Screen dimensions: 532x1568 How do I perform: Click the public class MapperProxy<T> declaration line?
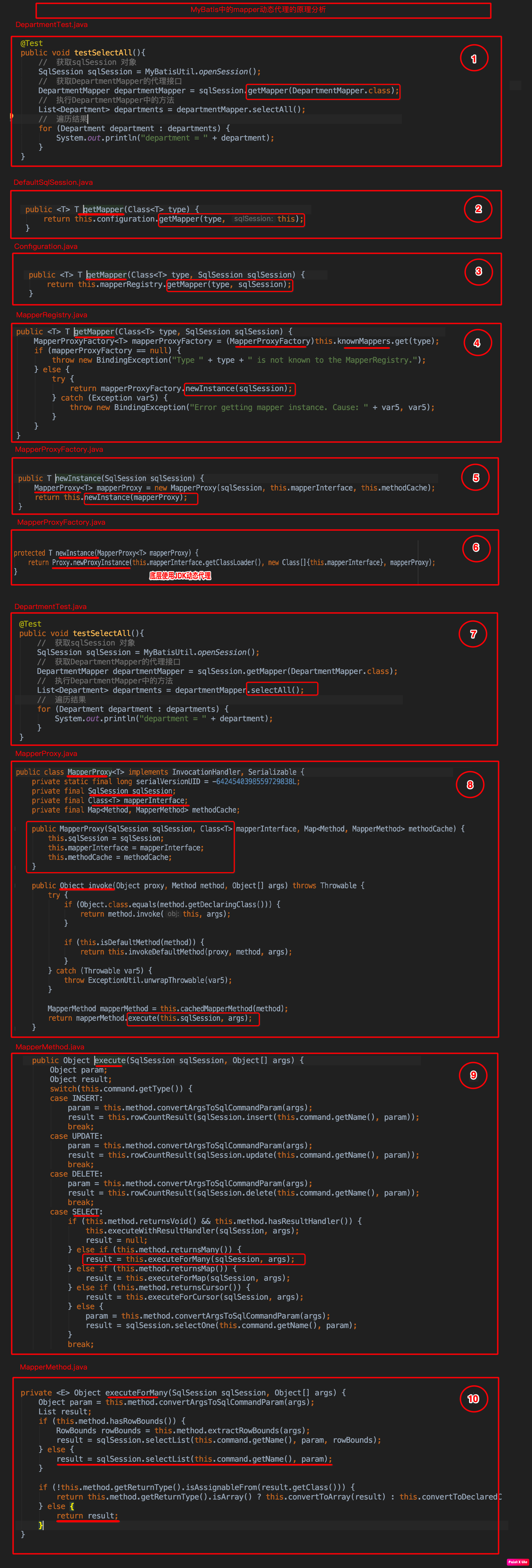click(x=160, y=772)
